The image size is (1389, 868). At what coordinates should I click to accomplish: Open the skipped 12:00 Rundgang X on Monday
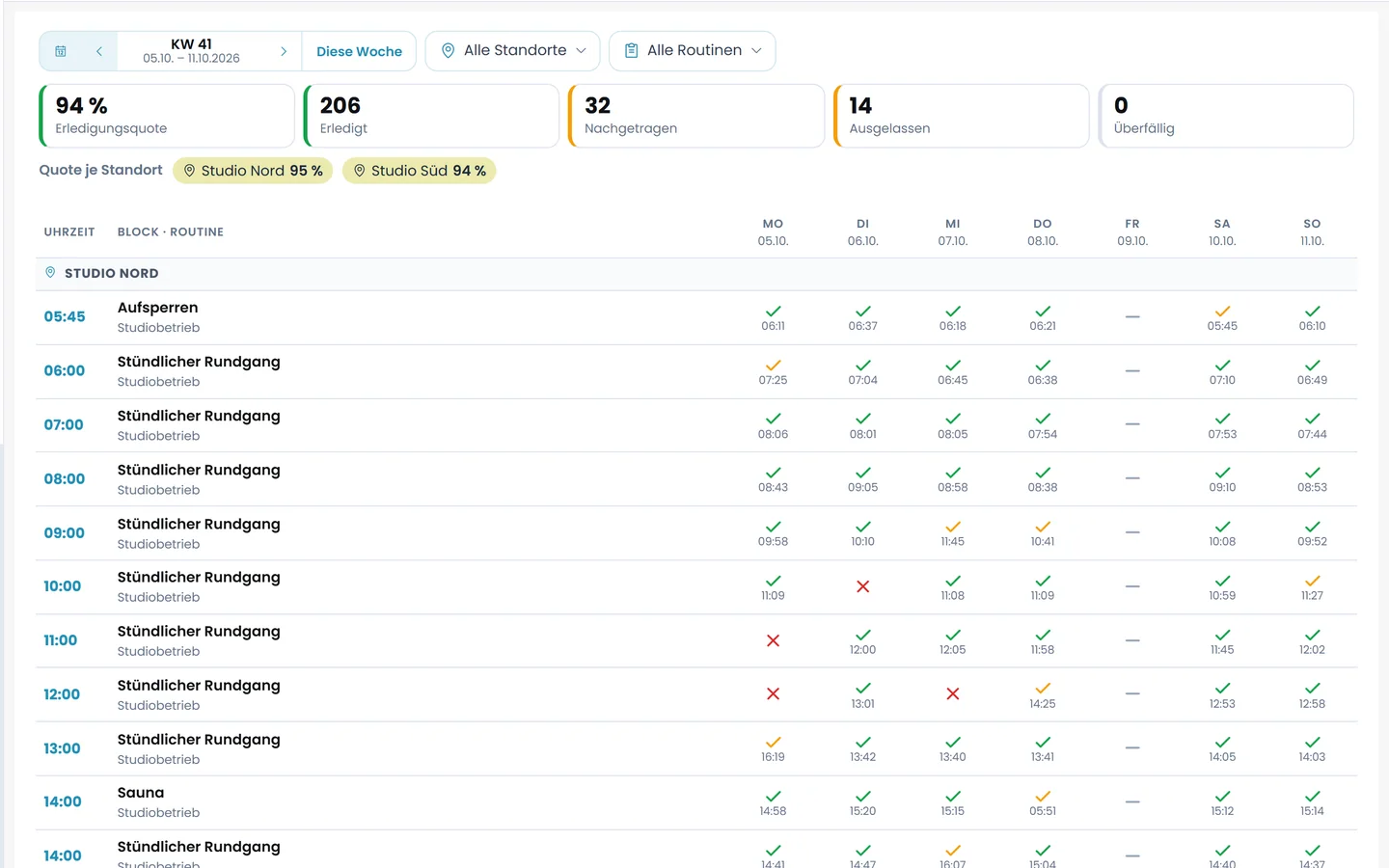click(773, 693)
